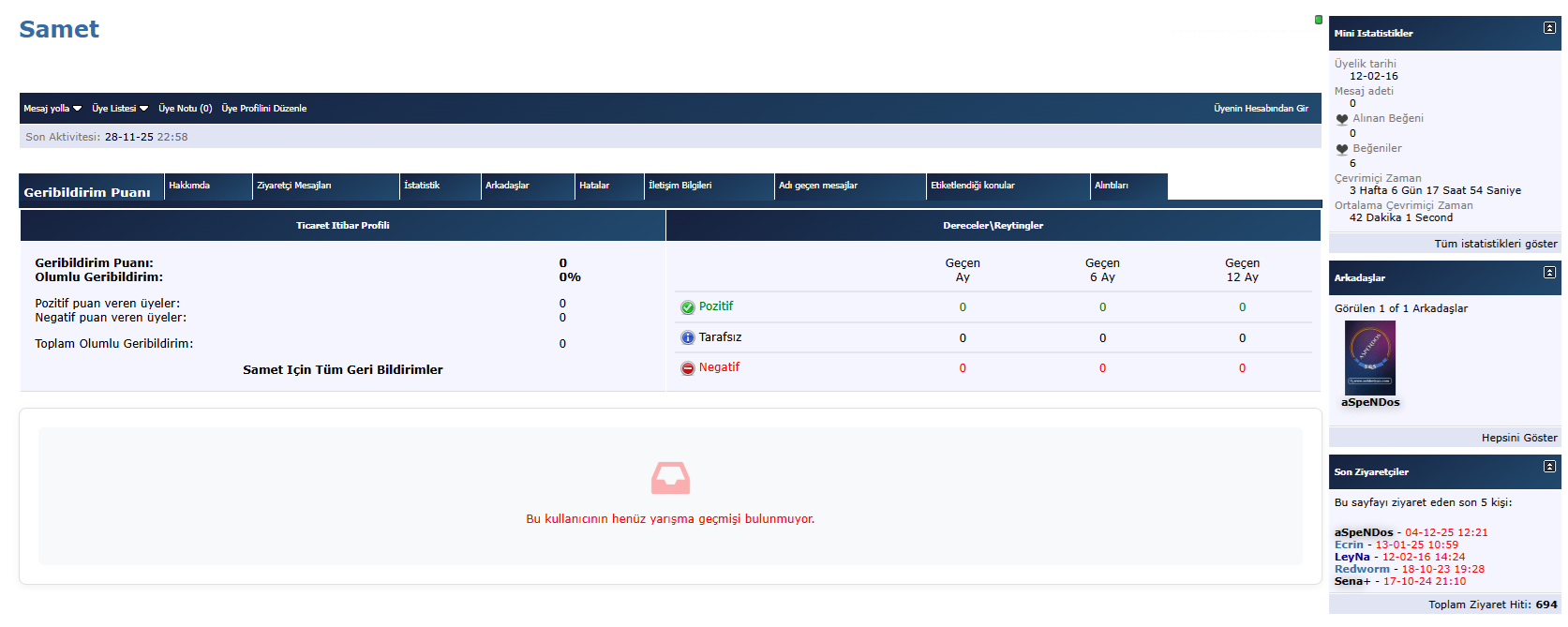1568x627 pixels.
Task: Open the Mesaj yolla dropdown
Action: click(x=52, y=109)
